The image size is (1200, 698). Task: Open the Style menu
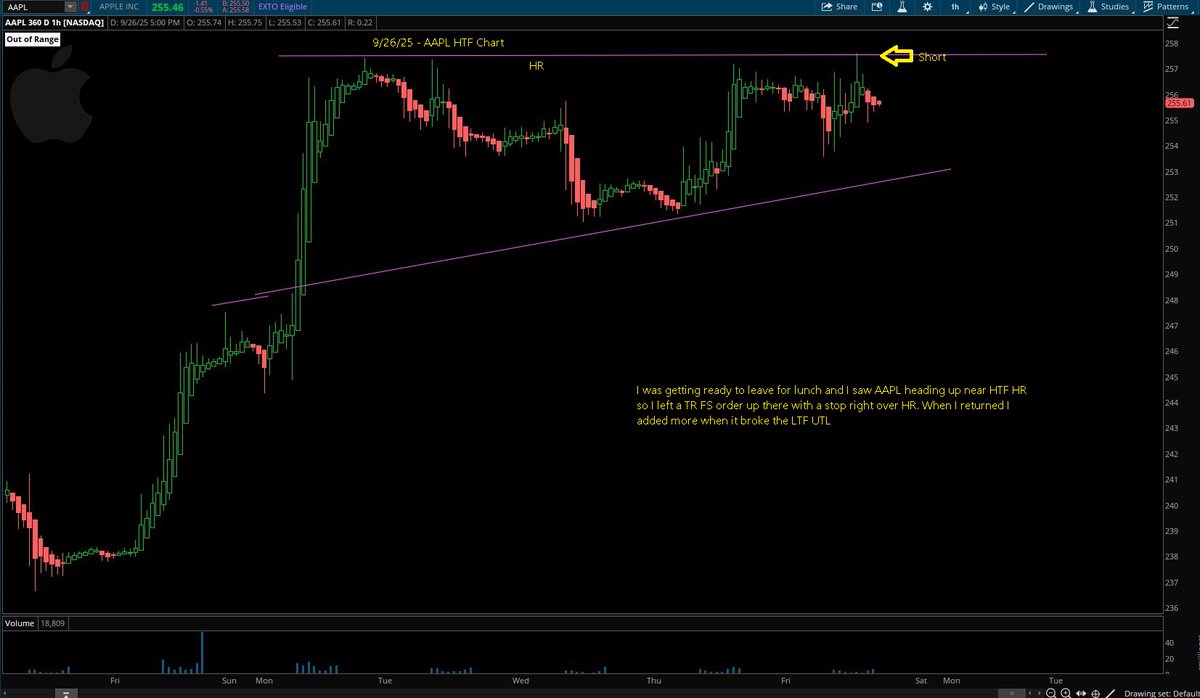994,7
